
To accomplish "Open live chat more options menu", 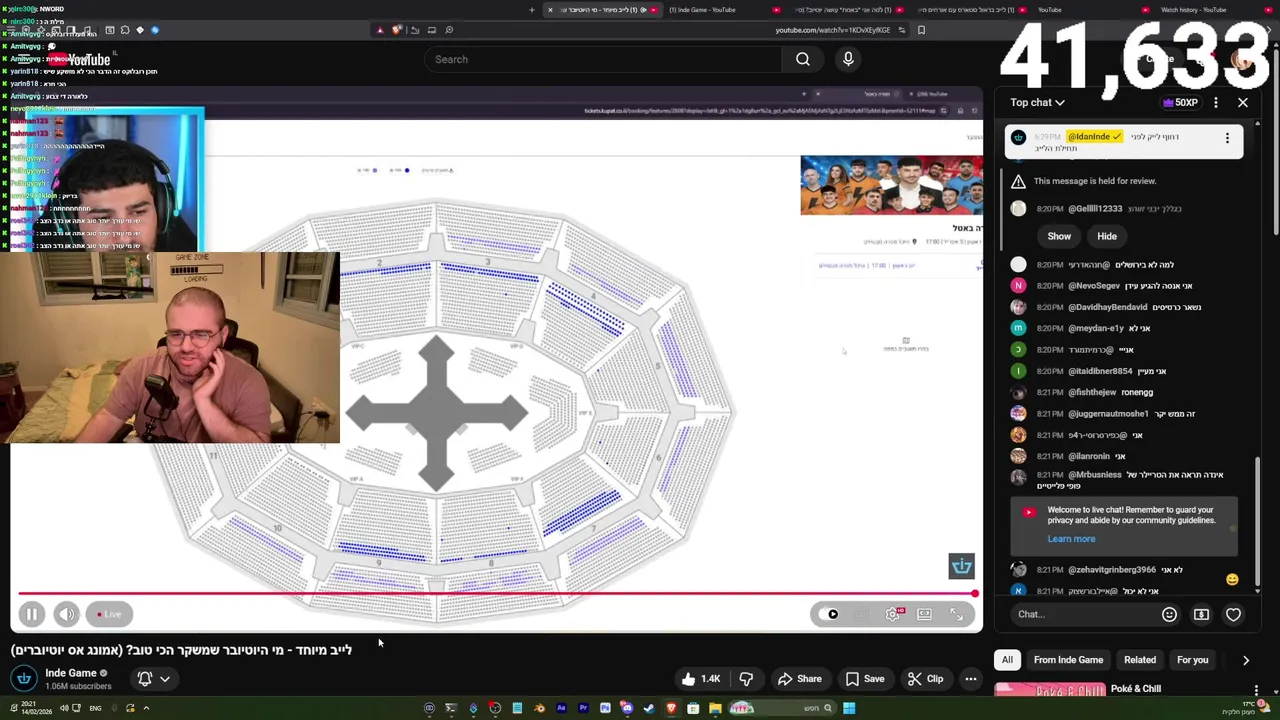I will coord(1216,102).
